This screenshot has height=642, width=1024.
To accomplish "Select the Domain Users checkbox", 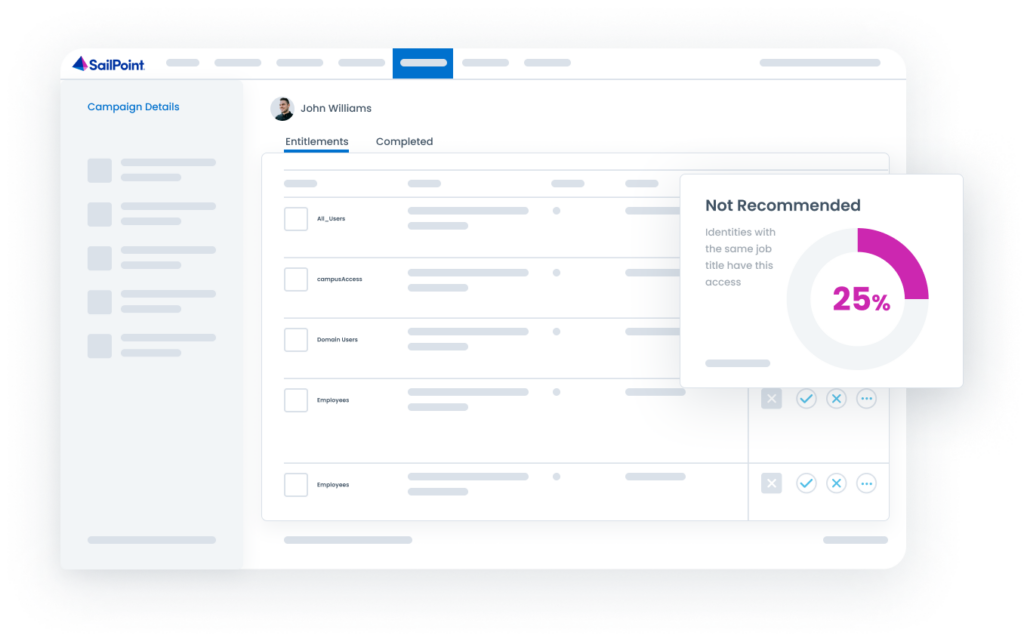I will pyautogui.click(x=296, y=340).
